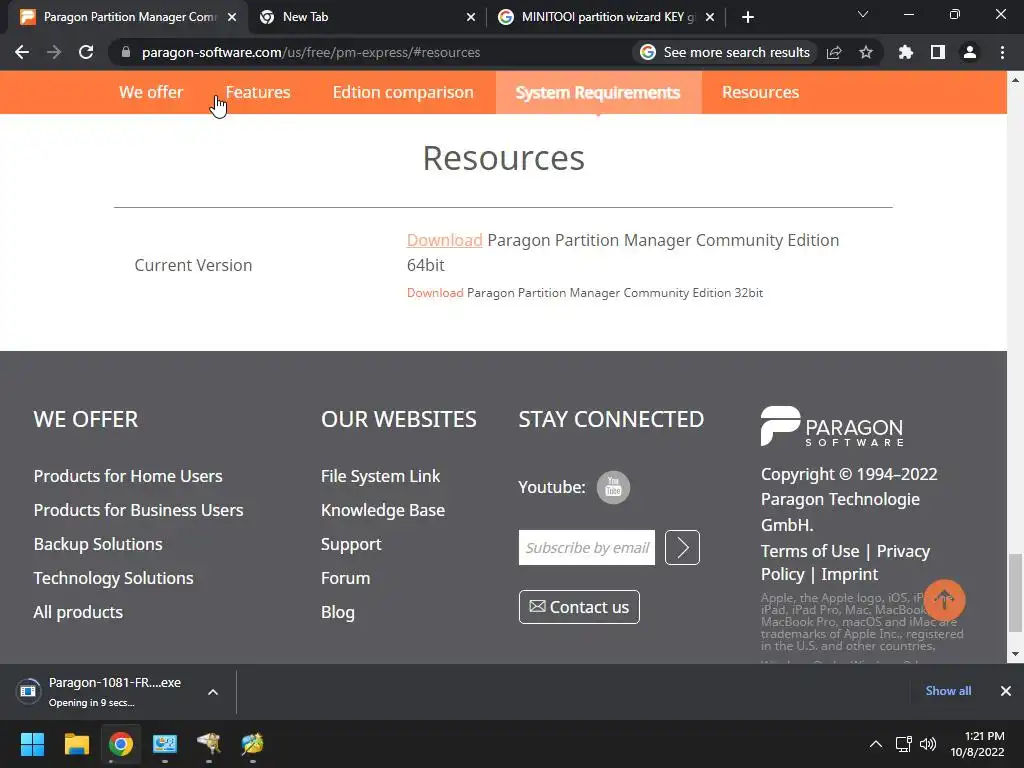Open Chrome three-dot menu

1002,52
